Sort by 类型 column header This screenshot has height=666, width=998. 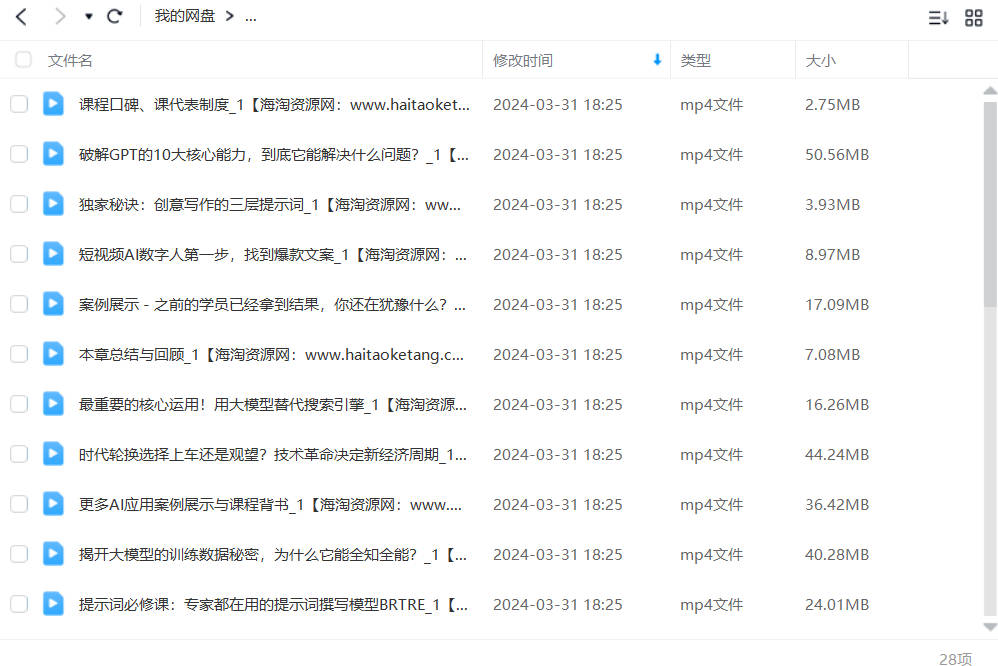click(x=695, y=60)
